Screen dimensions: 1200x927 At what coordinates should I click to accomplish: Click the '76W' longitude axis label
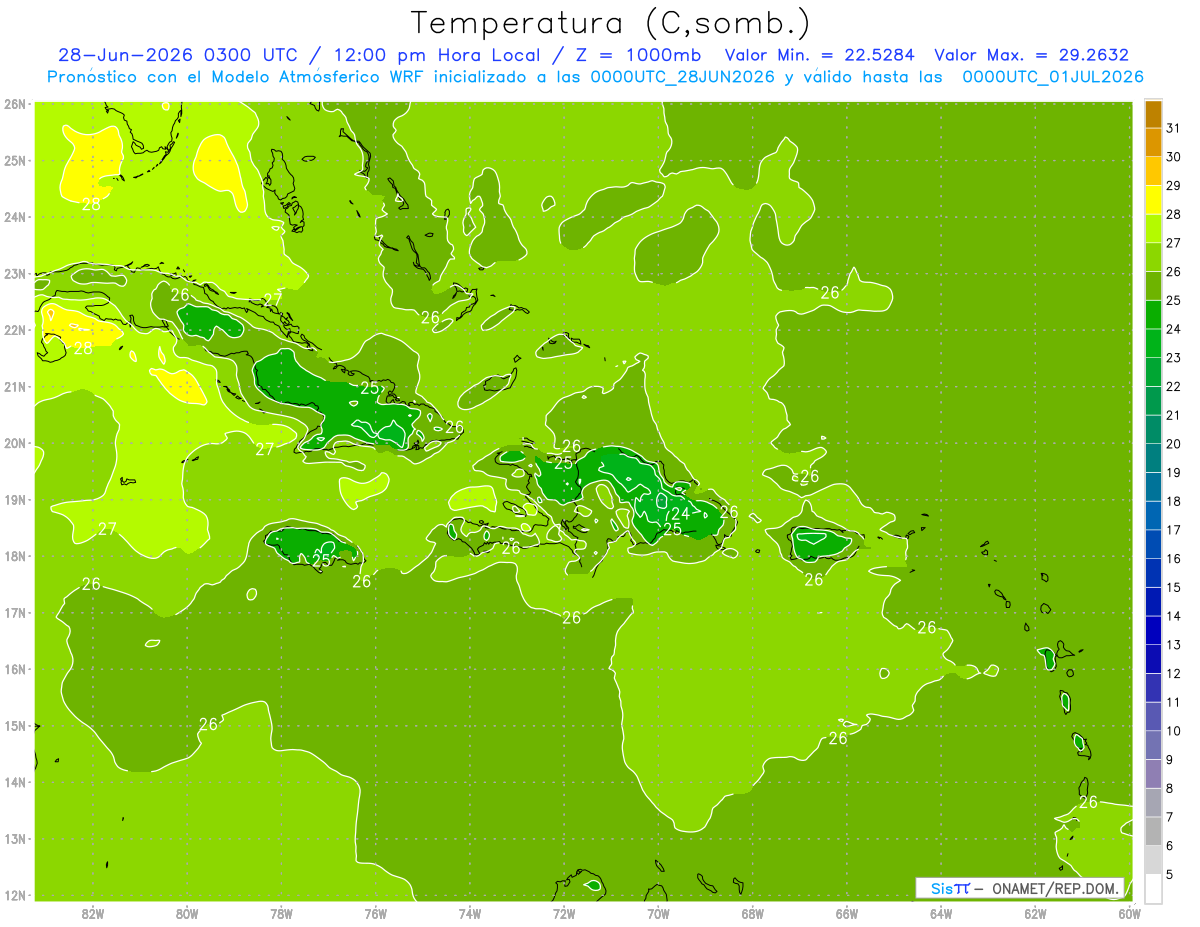tap(376, 913)
